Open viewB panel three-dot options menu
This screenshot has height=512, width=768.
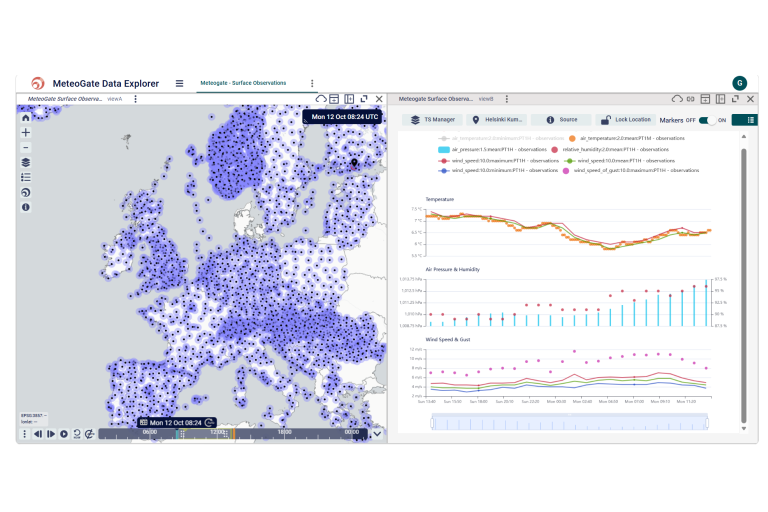506,99
